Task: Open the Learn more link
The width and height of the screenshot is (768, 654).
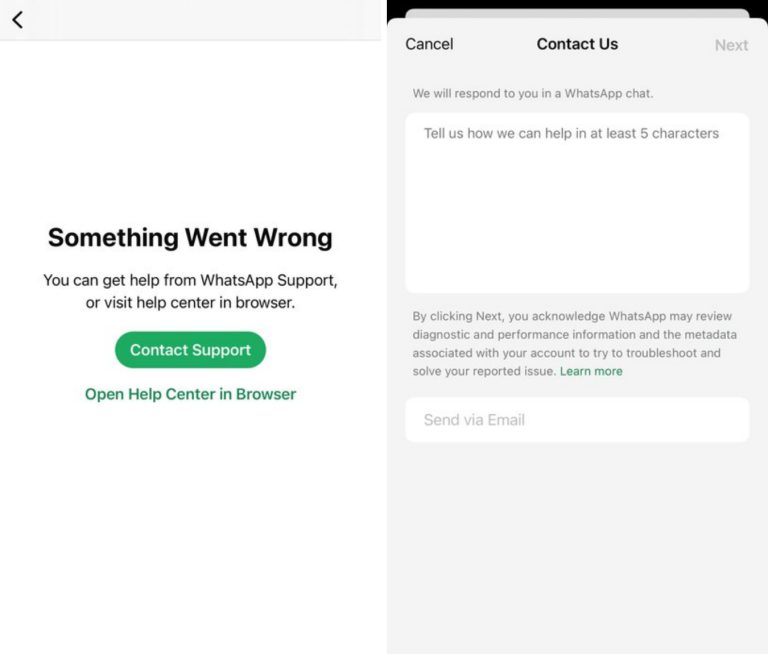Action: (x=591, y=371)
